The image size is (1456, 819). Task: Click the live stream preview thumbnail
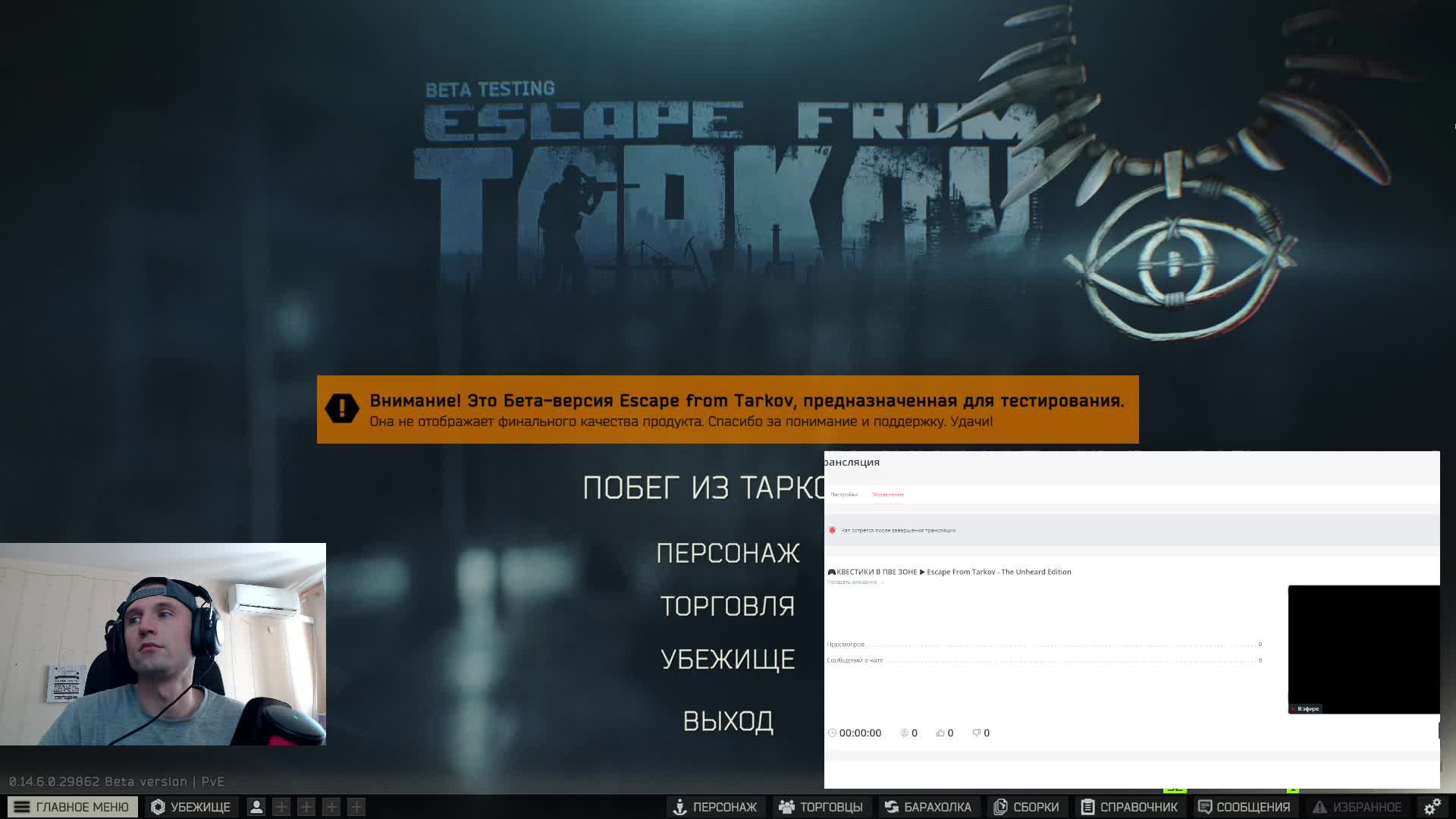(1363, 648)
